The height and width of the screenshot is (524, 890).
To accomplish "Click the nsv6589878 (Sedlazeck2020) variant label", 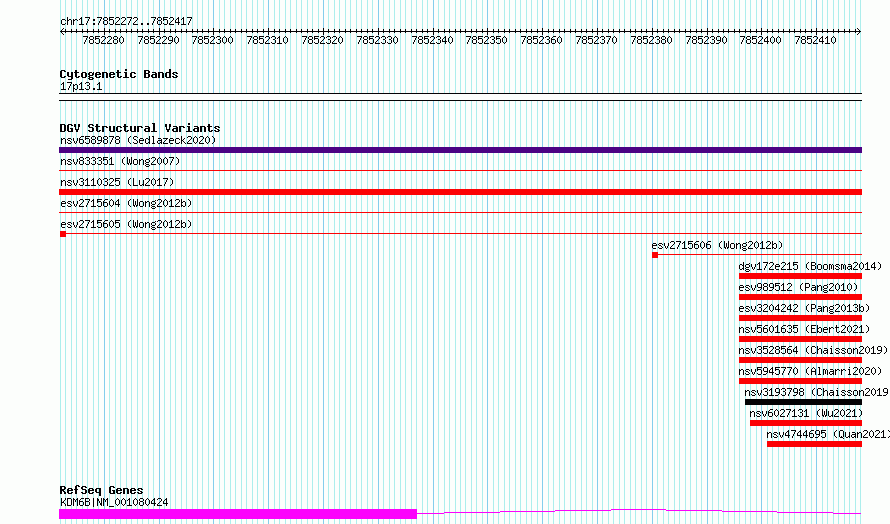I will coord(138,140).
